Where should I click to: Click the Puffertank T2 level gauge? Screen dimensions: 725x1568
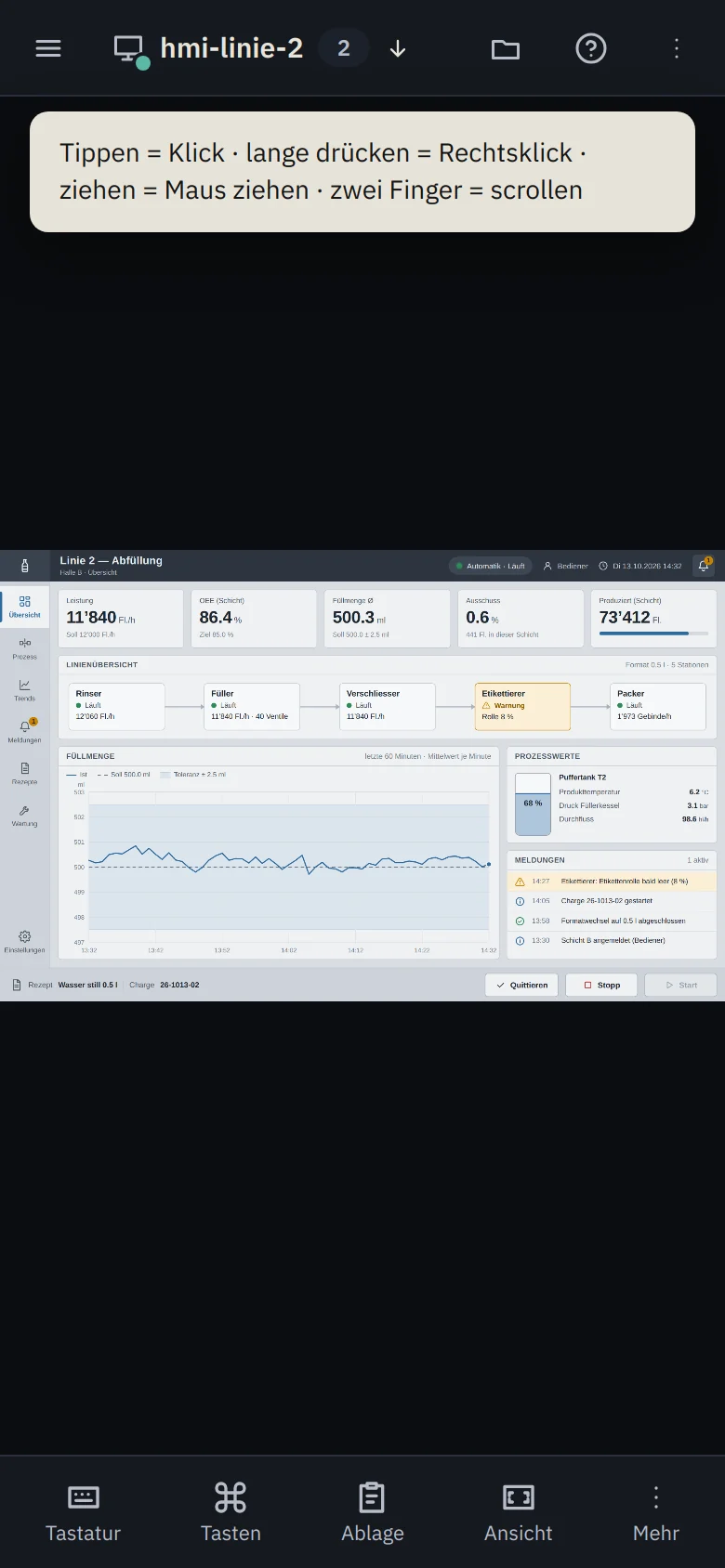[534, 804]
